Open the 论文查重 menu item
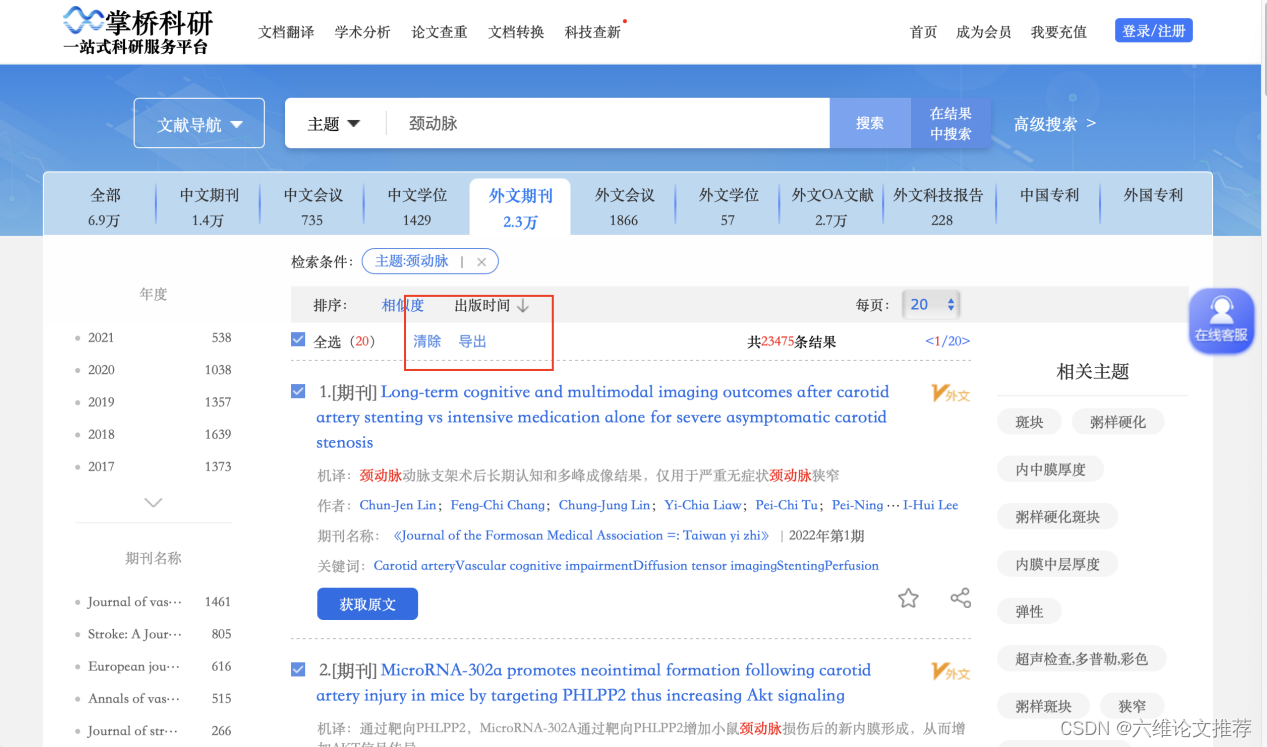The width and height of the screenshot is (1267, 747). point(439,32)
